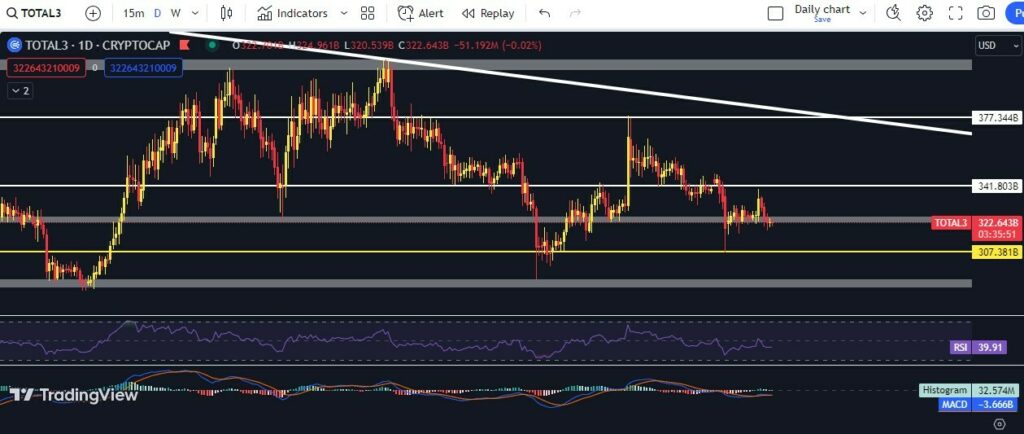This screenshot has width=1024, height=434.
Task: Start bar Replay mode
Action: [x=488, y=13]
